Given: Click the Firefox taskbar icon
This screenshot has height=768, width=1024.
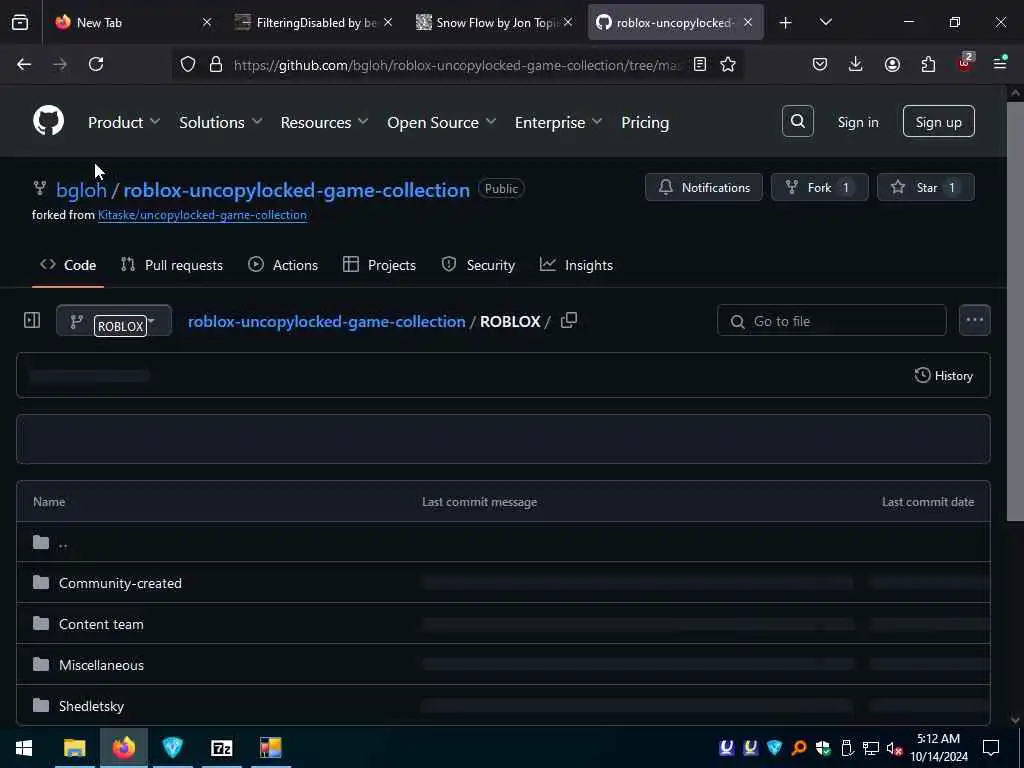Looking at the screenshot, I should coord(123,748).
